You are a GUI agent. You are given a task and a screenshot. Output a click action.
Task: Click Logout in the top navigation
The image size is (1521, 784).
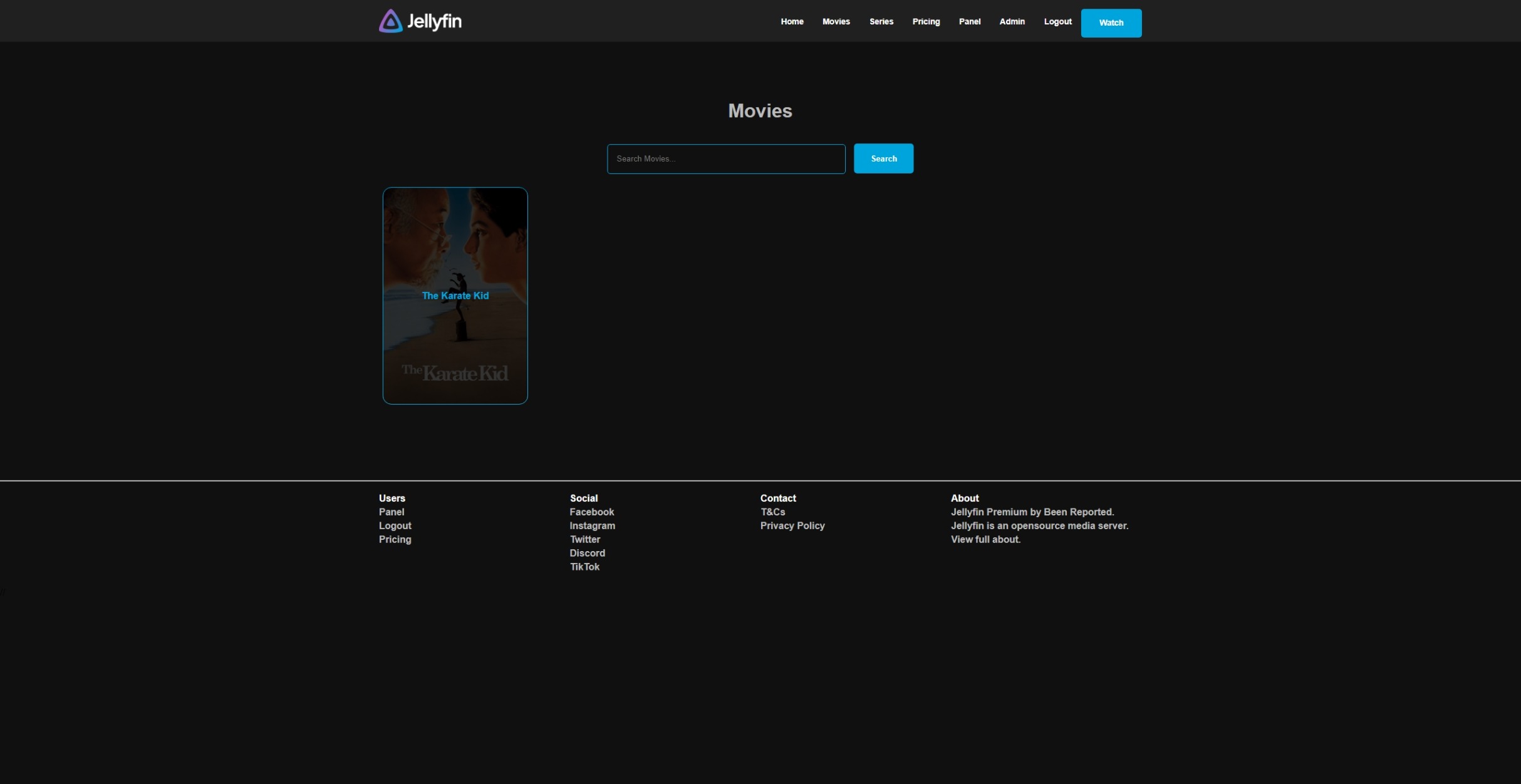pyautogui.click(x=1057, y=21)
